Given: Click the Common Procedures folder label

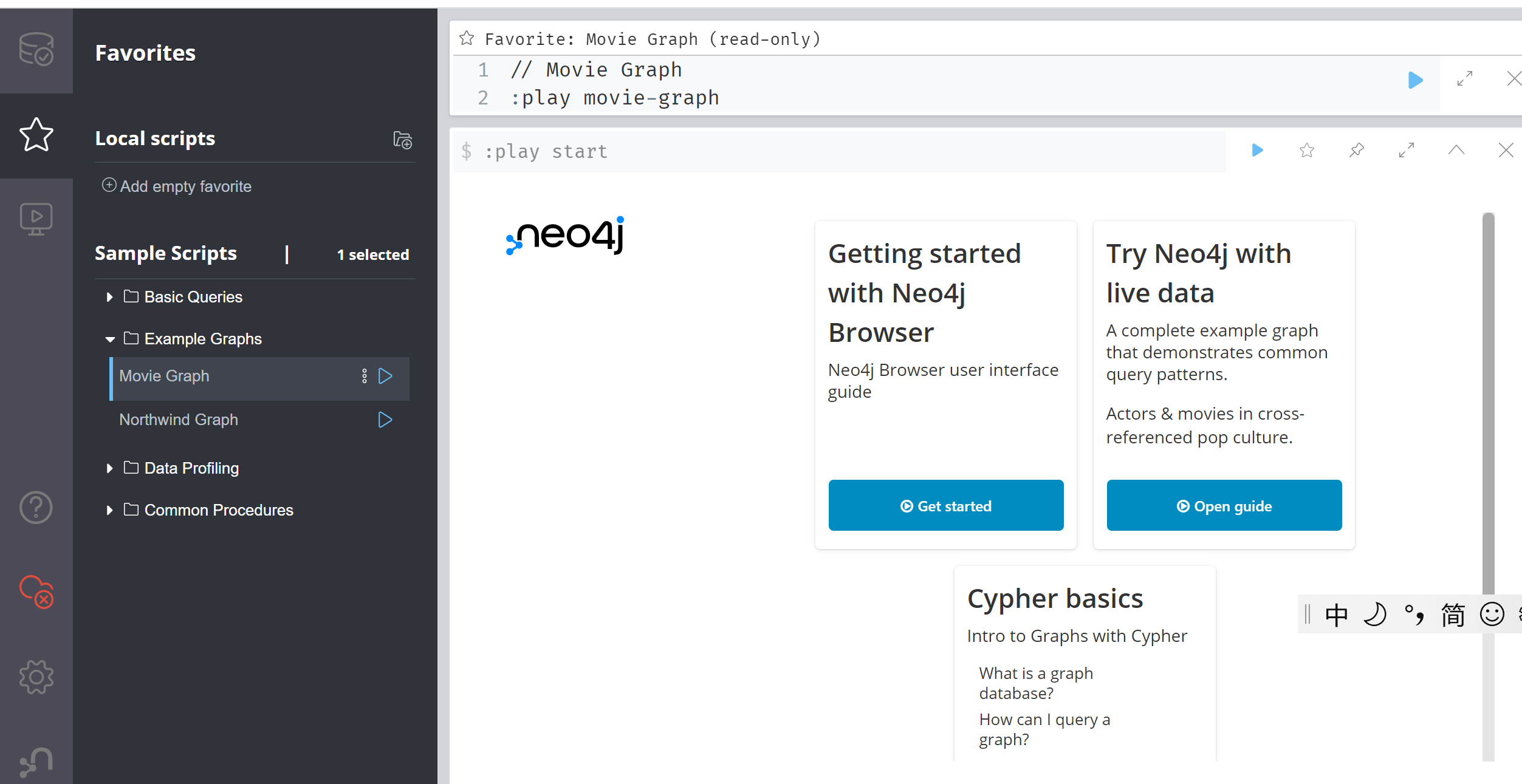Looking at the screenshot, I should [219, 510].
